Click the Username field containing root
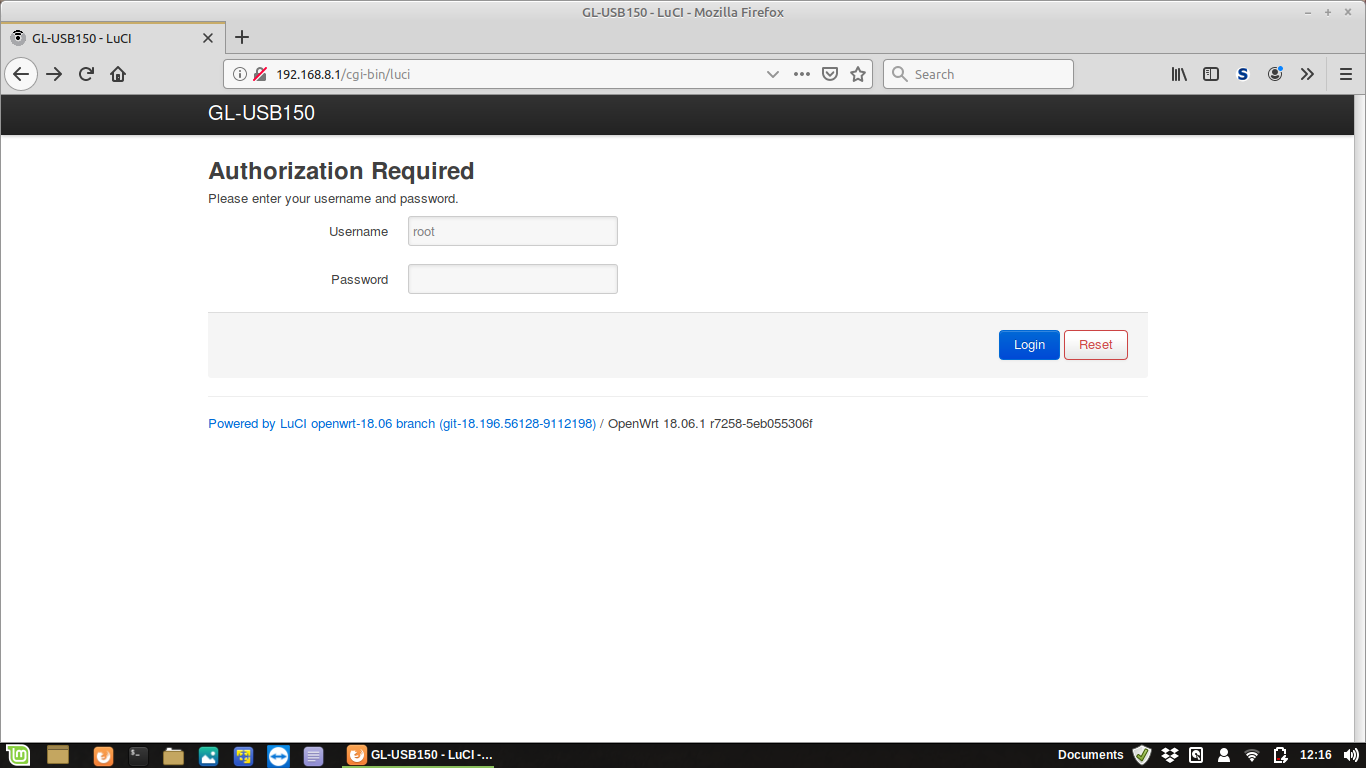The image size is (1366, 768). click(512, 231)
